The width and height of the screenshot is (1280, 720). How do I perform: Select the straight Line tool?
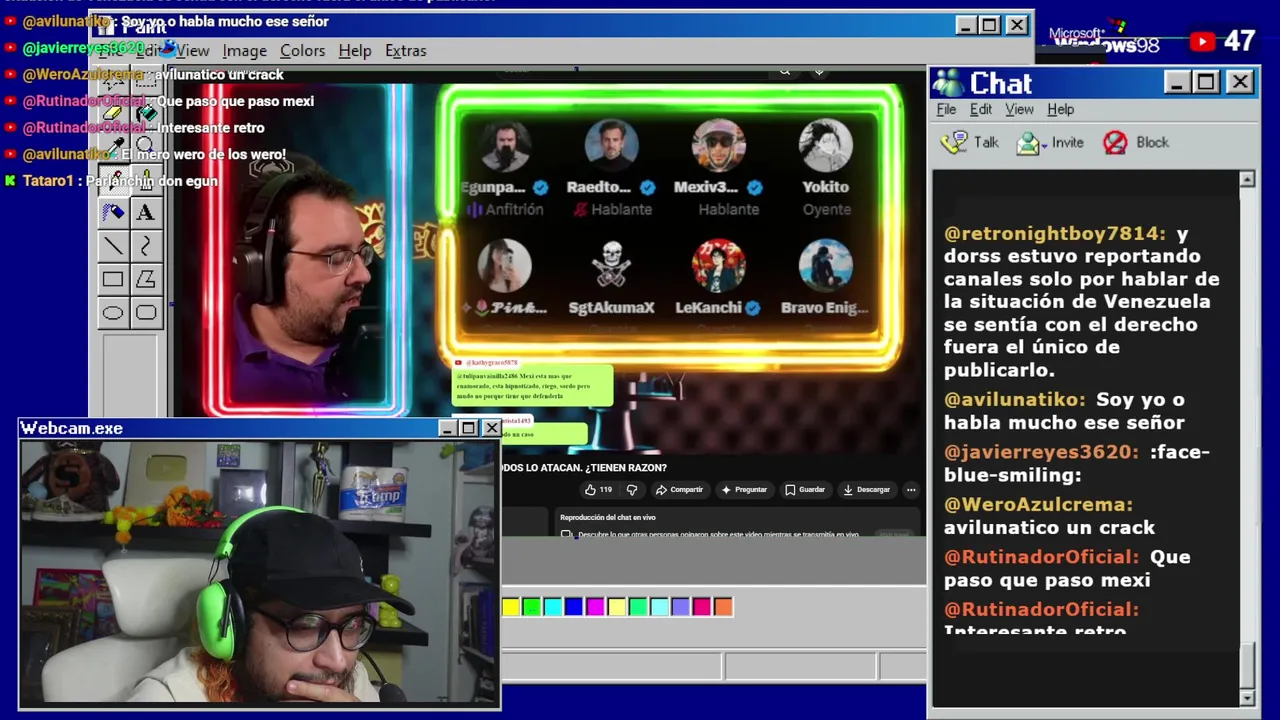(113, 245)
